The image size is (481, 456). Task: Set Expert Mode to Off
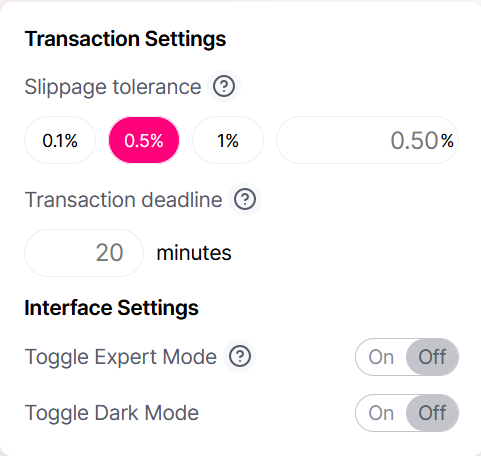[x=432, y=357]
